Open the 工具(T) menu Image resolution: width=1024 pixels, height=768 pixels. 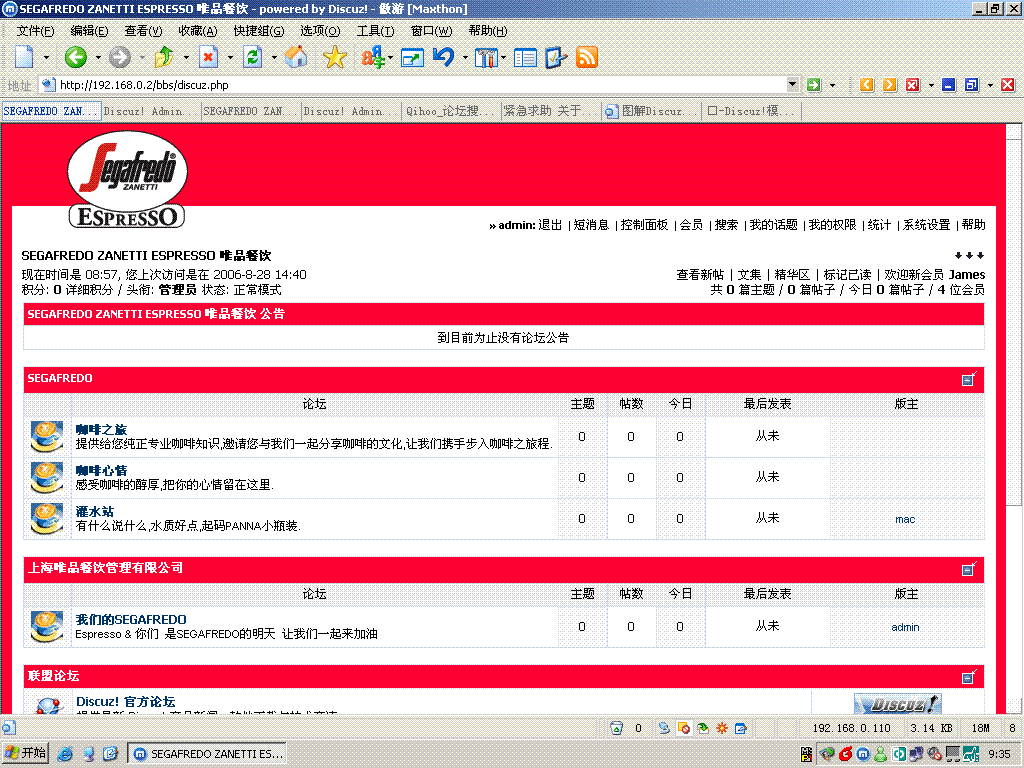click(x=376, y=31)
